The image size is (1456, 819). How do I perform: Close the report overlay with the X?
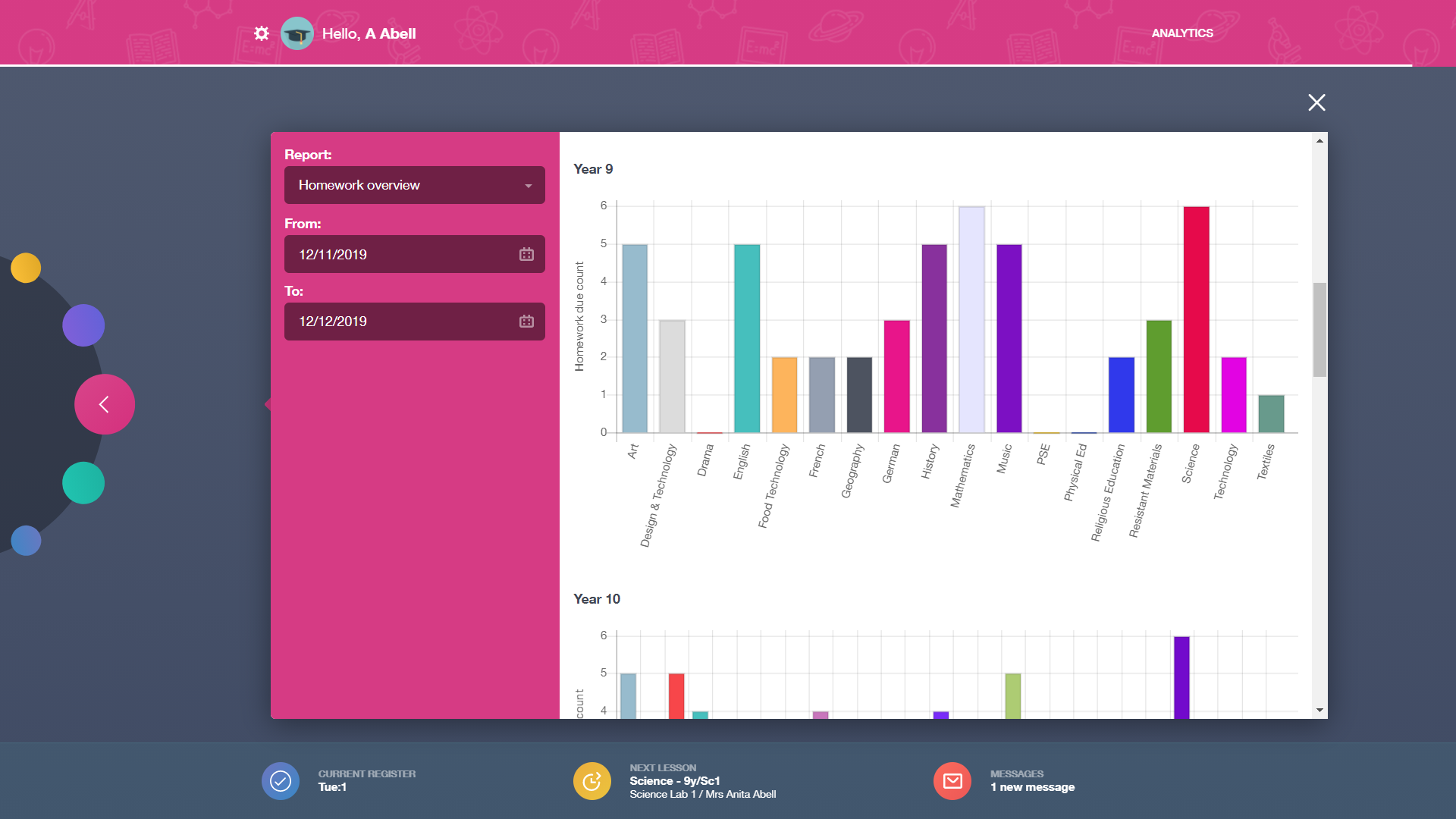coord(1316,102)
